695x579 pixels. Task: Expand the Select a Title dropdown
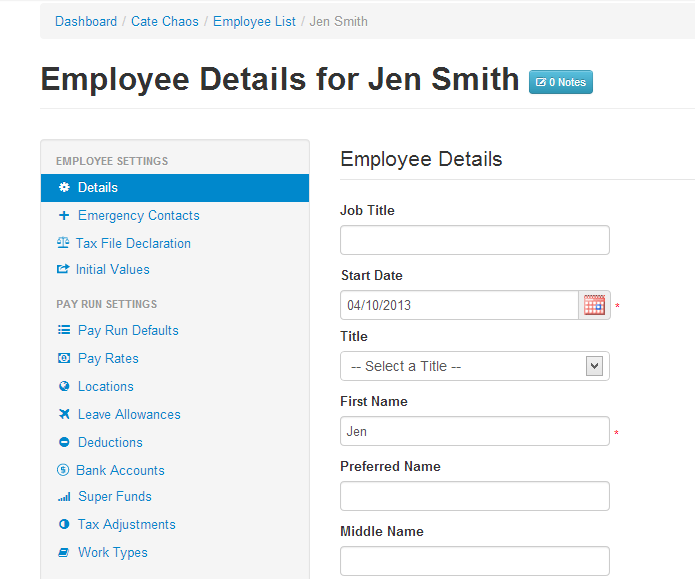tap(475, 366)
